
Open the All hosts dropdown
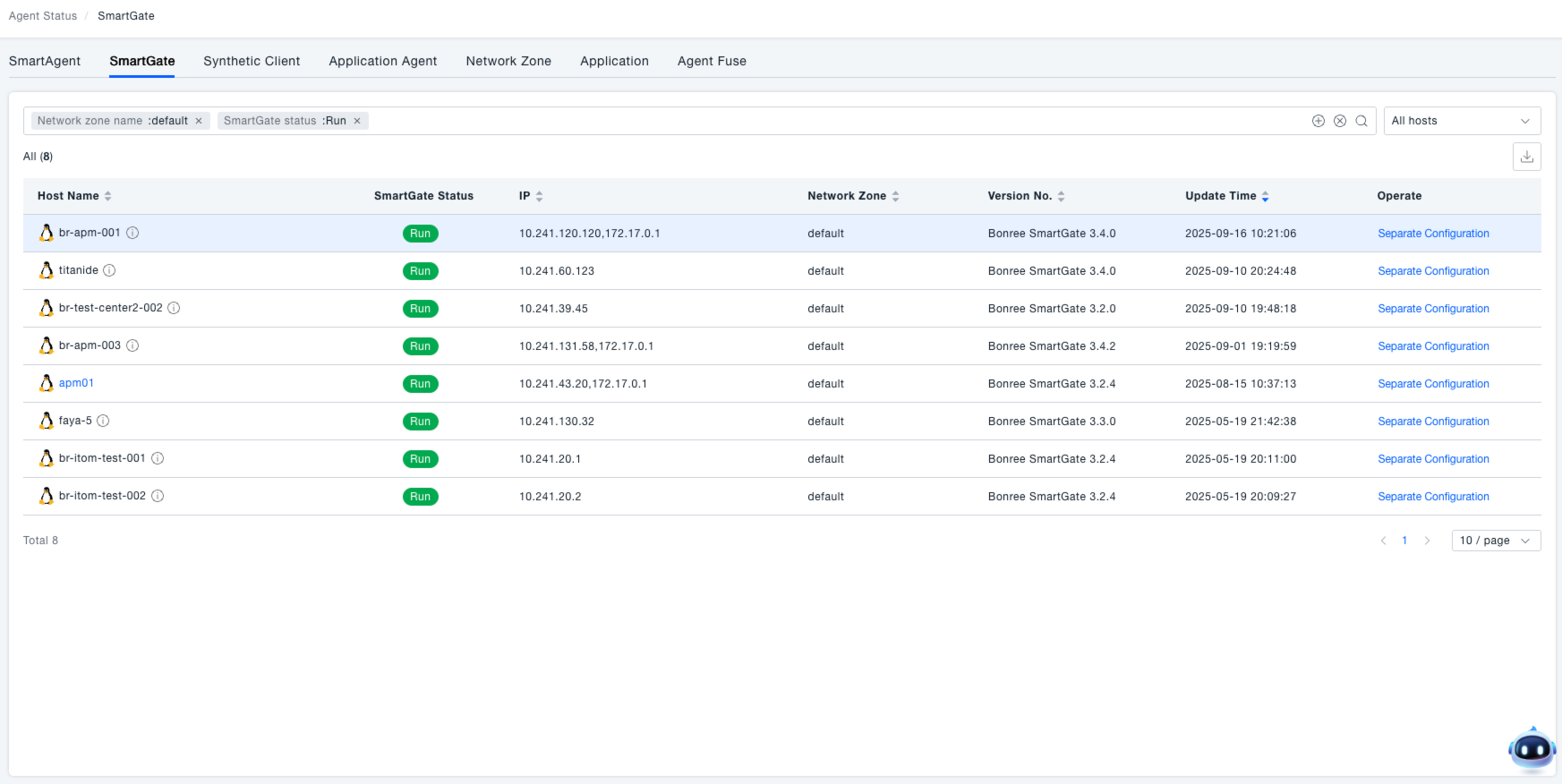[x=1461, y=121]
